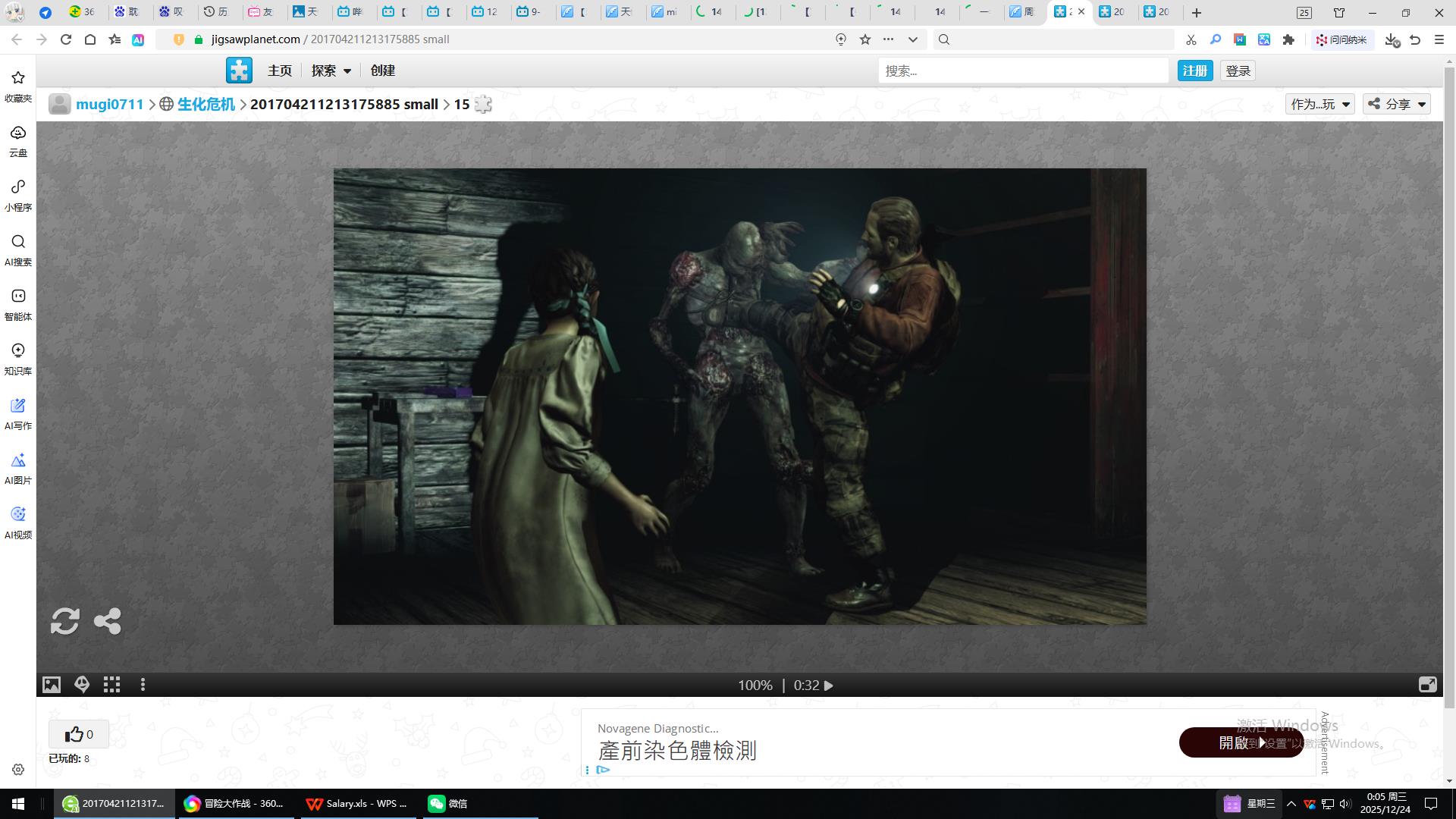Screen dimensions: 1456x819
Task: Open the 分享 share dropdown
Action: 1397,104
